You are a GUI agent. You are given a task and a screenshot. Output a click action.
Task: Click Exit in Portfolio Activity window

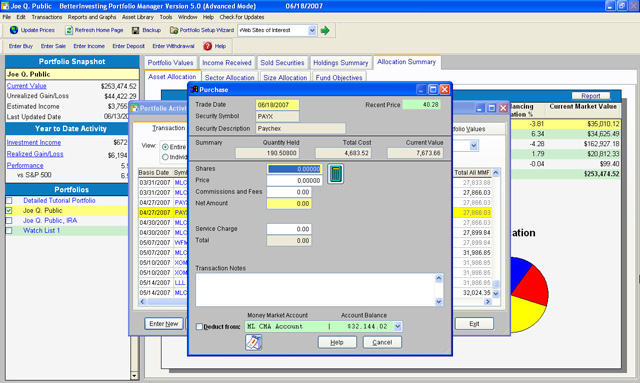[474, 324]
